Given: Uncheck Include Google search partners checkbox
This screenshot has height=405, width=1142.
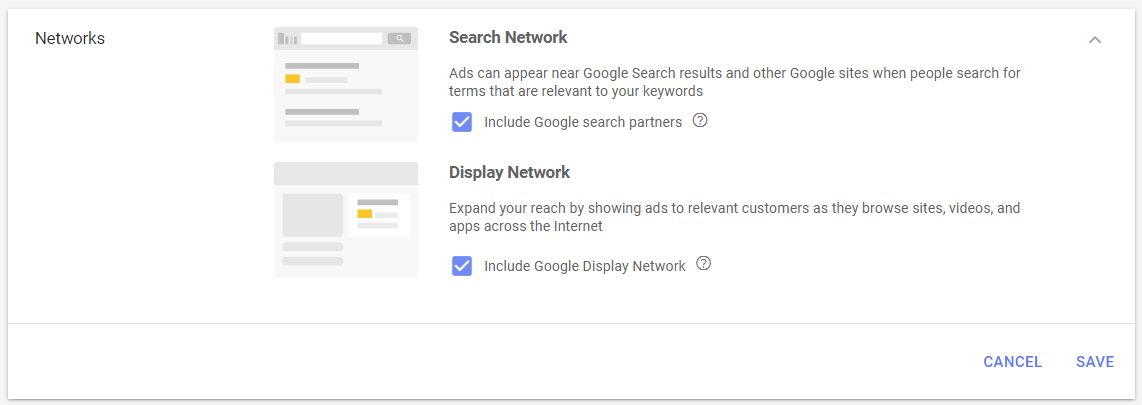Looking at the screenshot, I should pos(462,122).
